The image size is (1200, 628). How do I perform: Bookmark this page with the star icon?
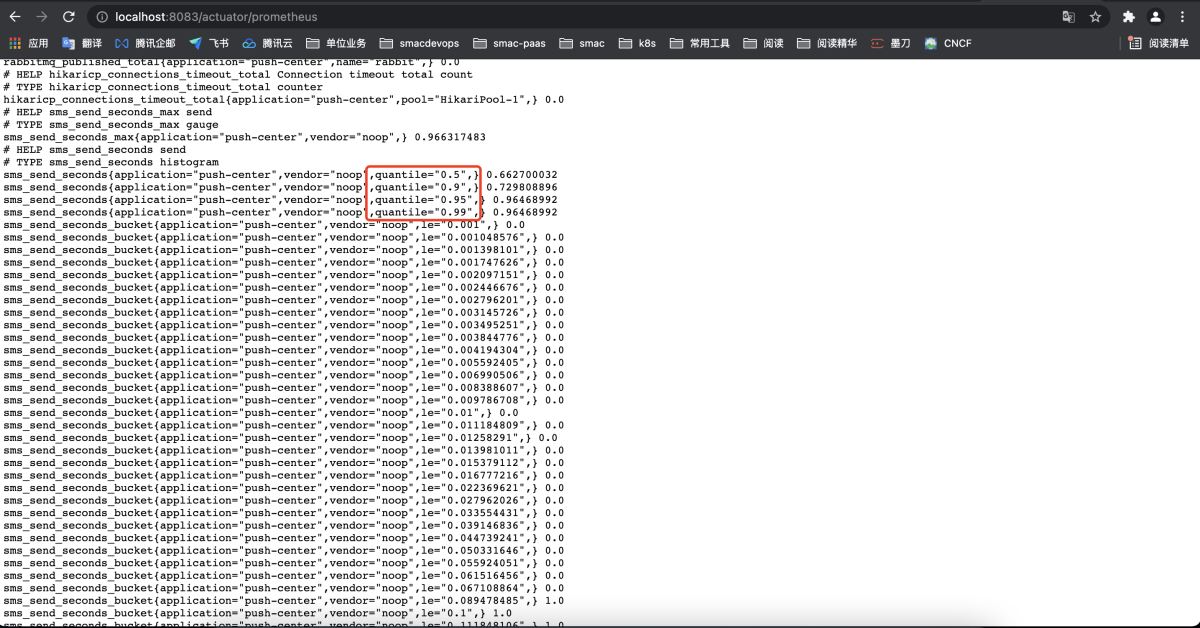click(1095, 17)
